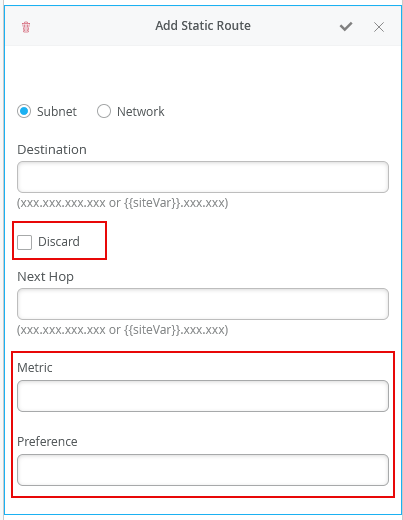The image size is (403, 520).
Task: Select the Preference input box
Action: coord(203,470)
